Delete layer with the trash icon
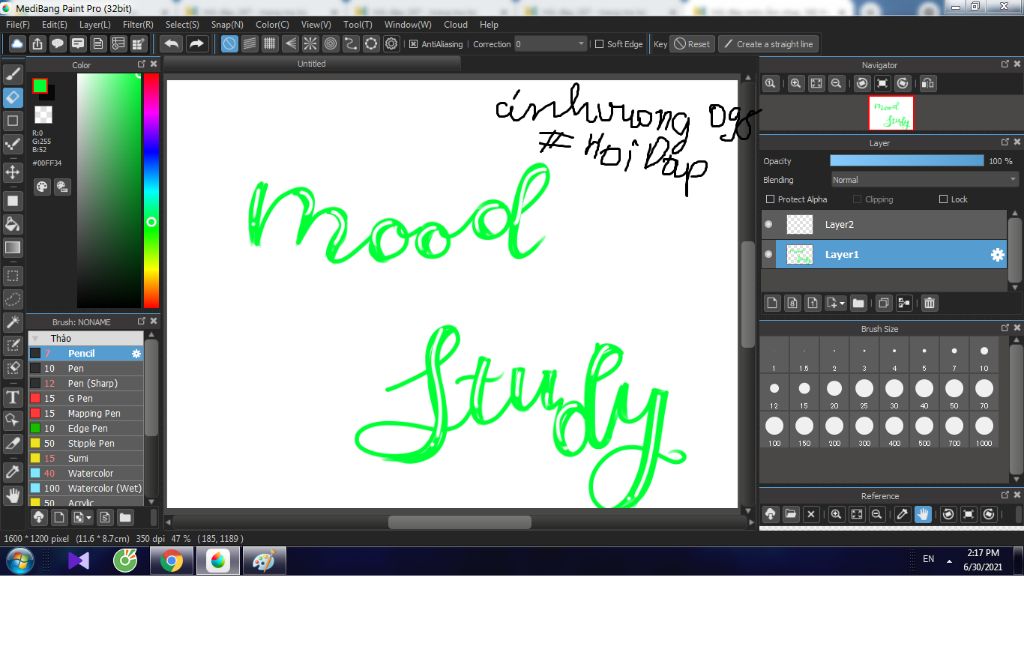The width and height of the screenshot is (1024, 661). 929,303
